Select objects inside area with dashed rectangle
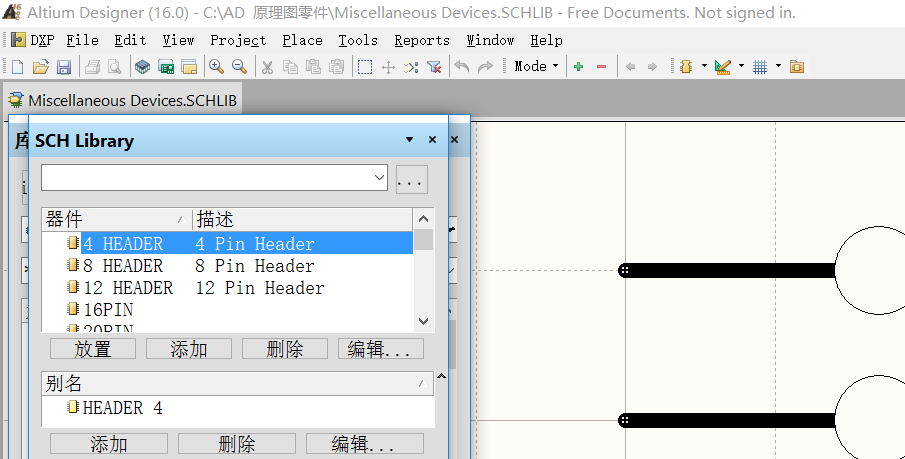The width and height of the screenshot is (905, 459). (x=365, y=67)
